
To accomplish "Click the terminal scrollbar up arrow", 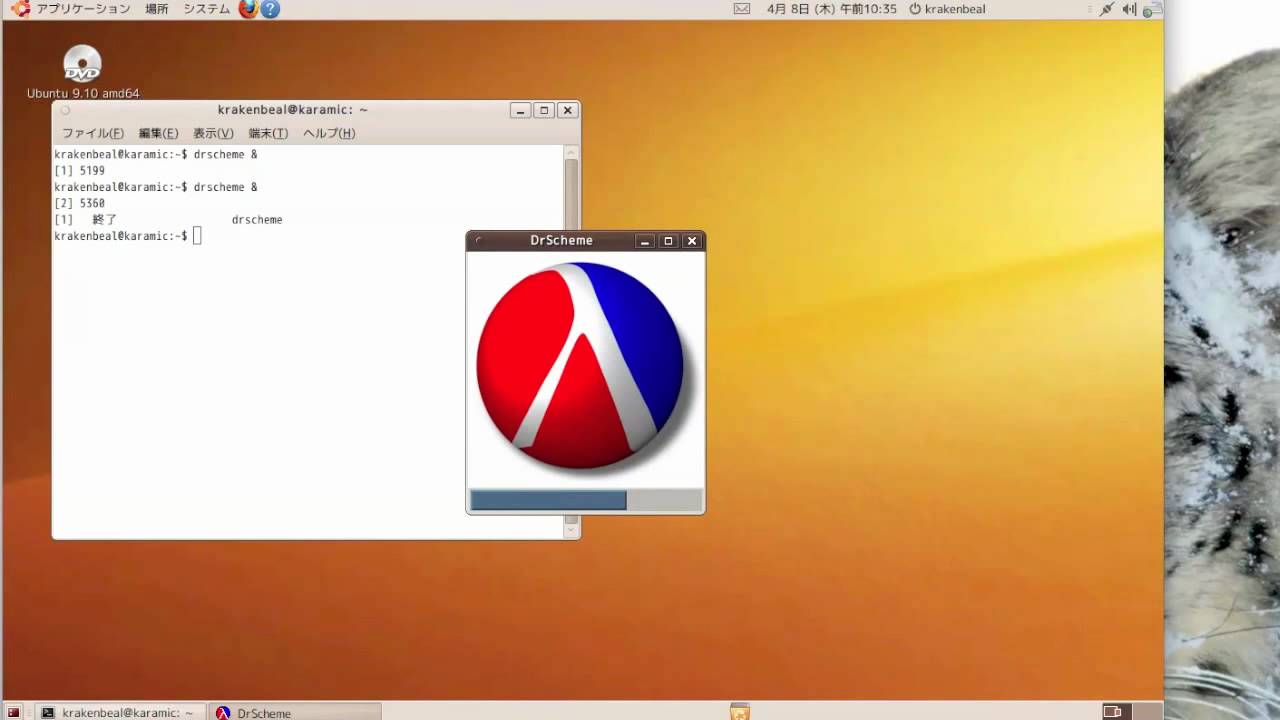I will 571,153.
